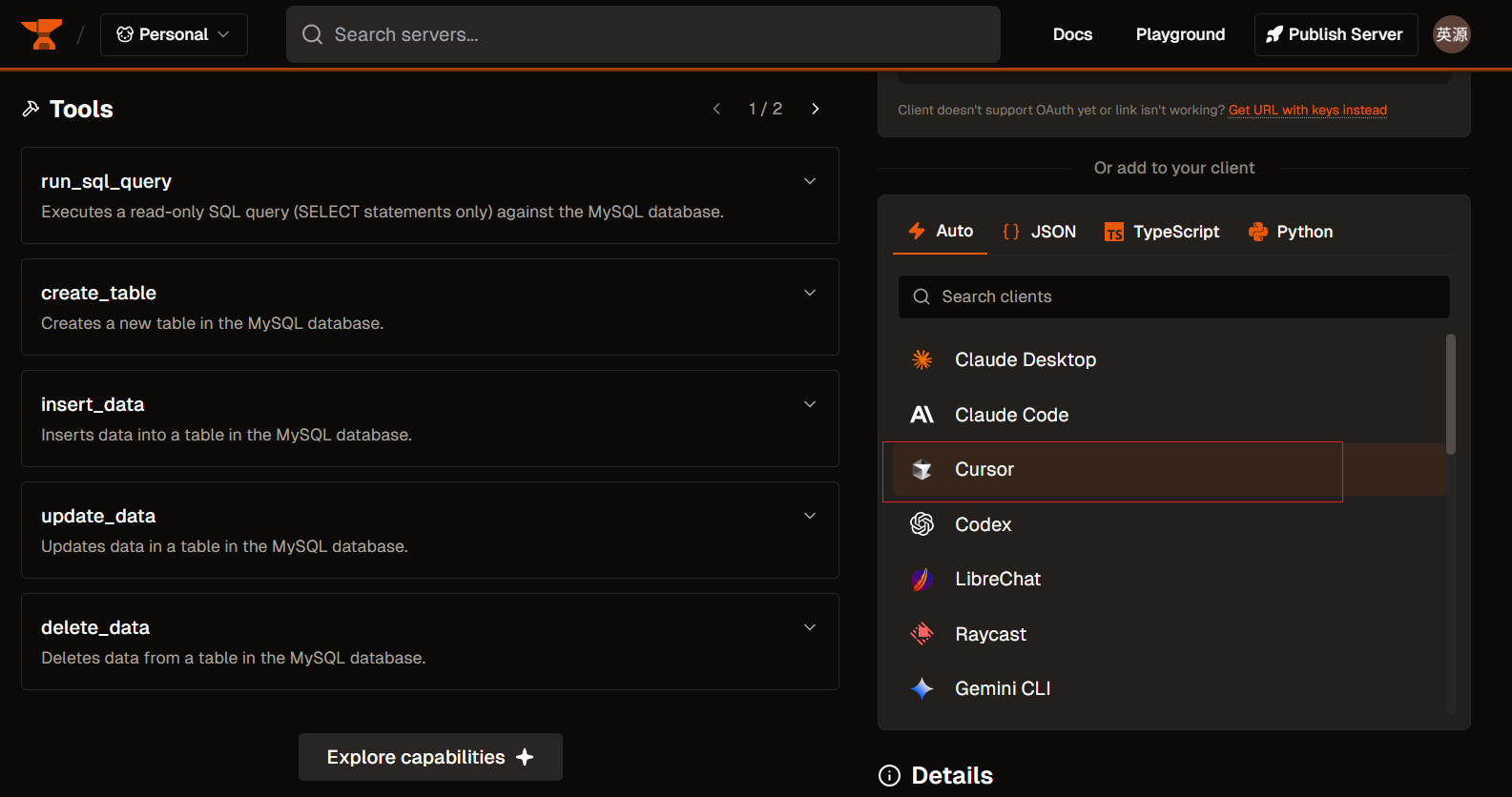Open the Playground page
Viewport: 1512px width, 797px height.
1180,34
